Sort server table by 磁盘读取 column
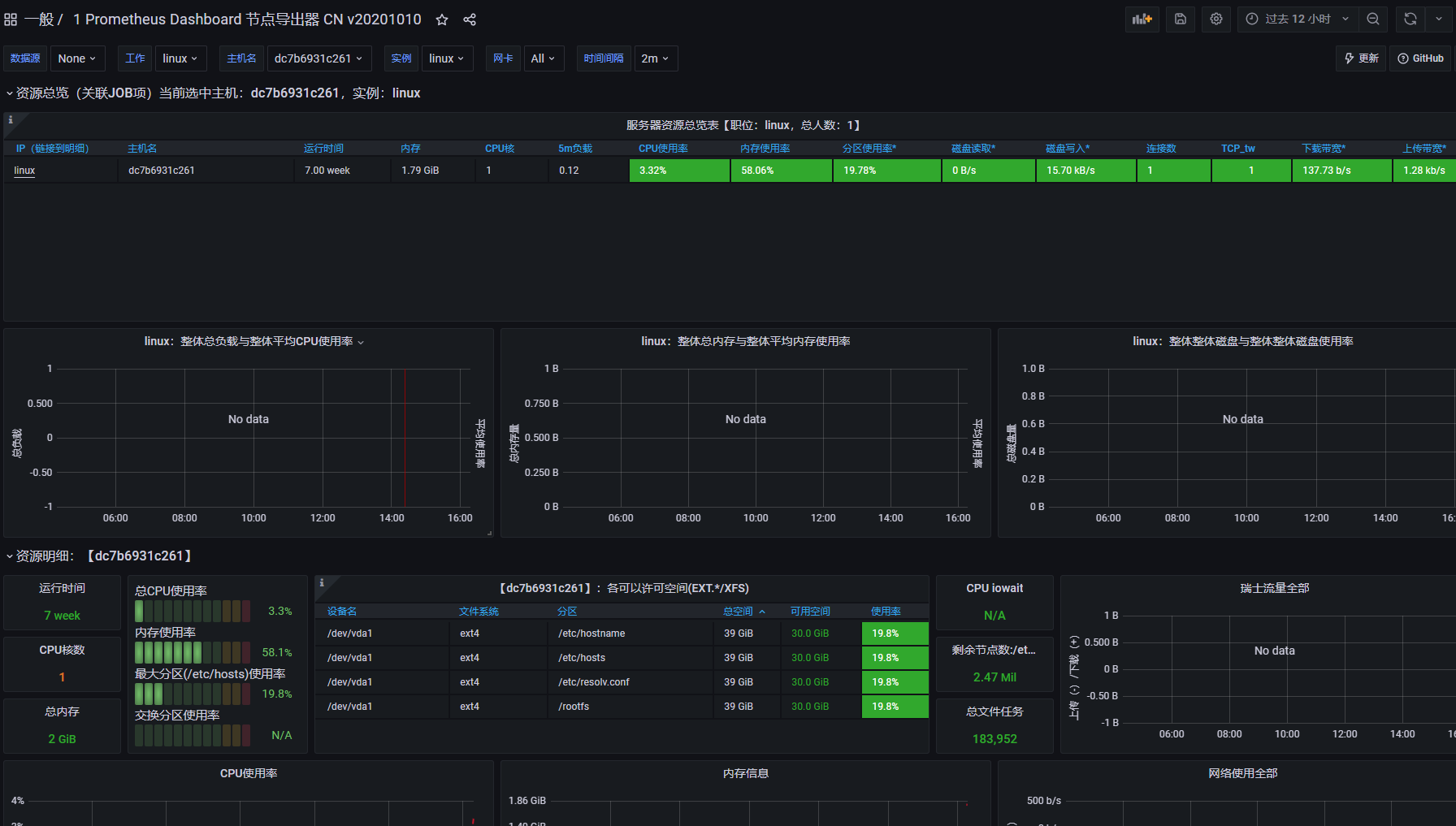 973,149
